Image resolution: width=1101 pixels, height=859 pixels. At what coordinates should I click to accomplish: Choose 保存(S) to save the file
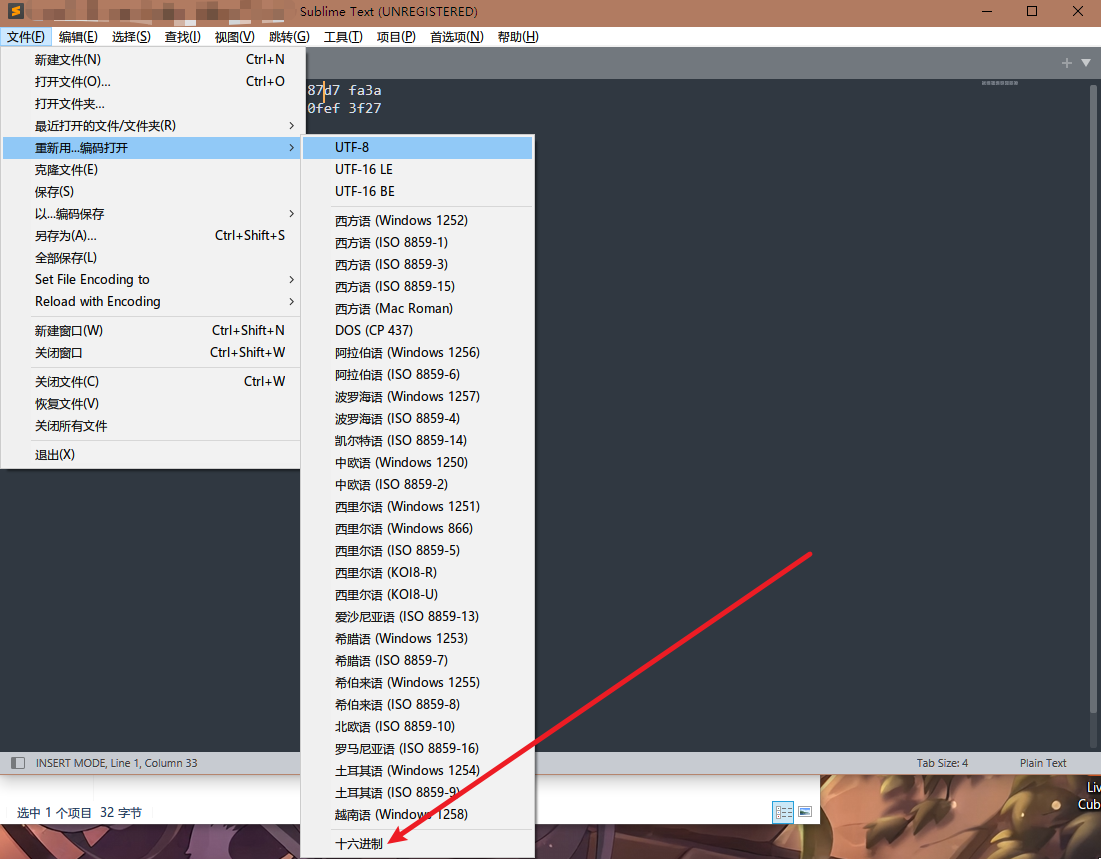[152, 192]
